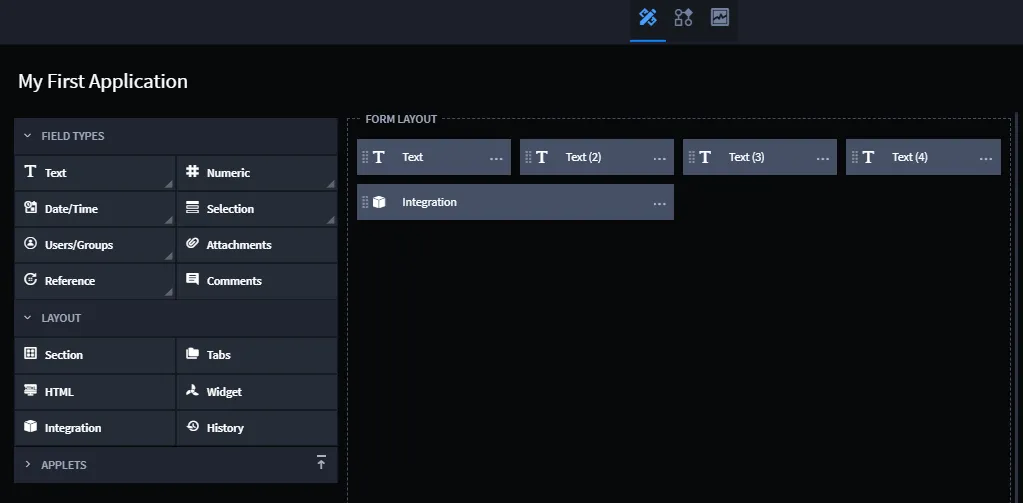Screen dimensions: 1023x503
Task: Click the Attachments label in Field Types
Action: [x=239, y=245]
